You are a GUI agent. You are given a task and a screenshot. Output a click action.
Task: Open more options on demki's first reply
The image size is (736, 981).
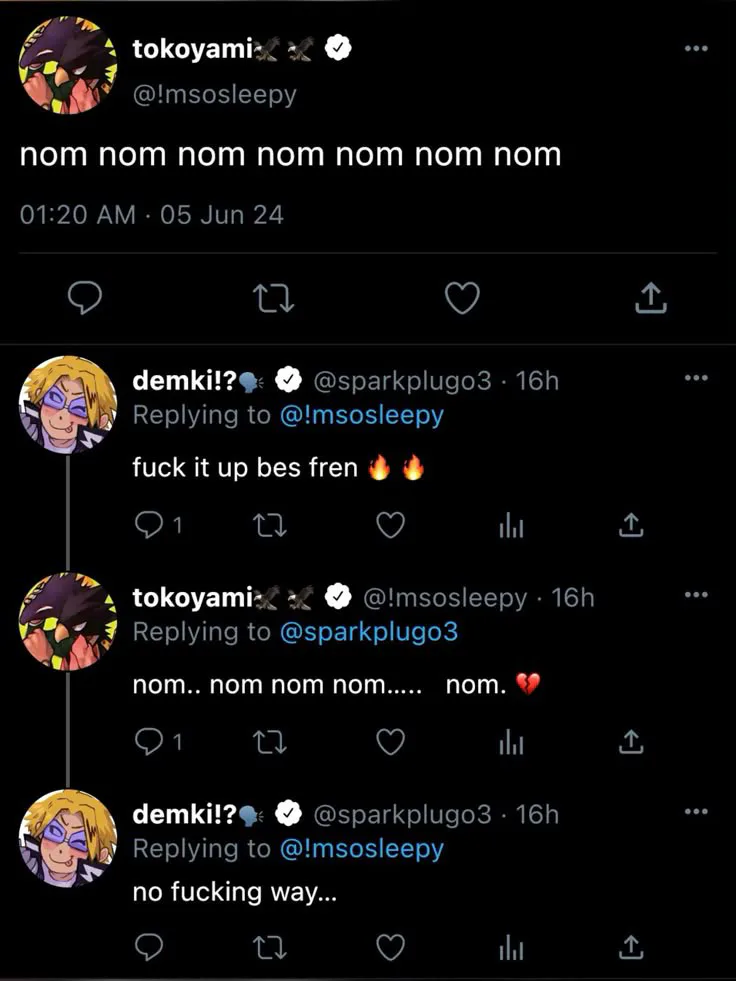coord(695,378)
